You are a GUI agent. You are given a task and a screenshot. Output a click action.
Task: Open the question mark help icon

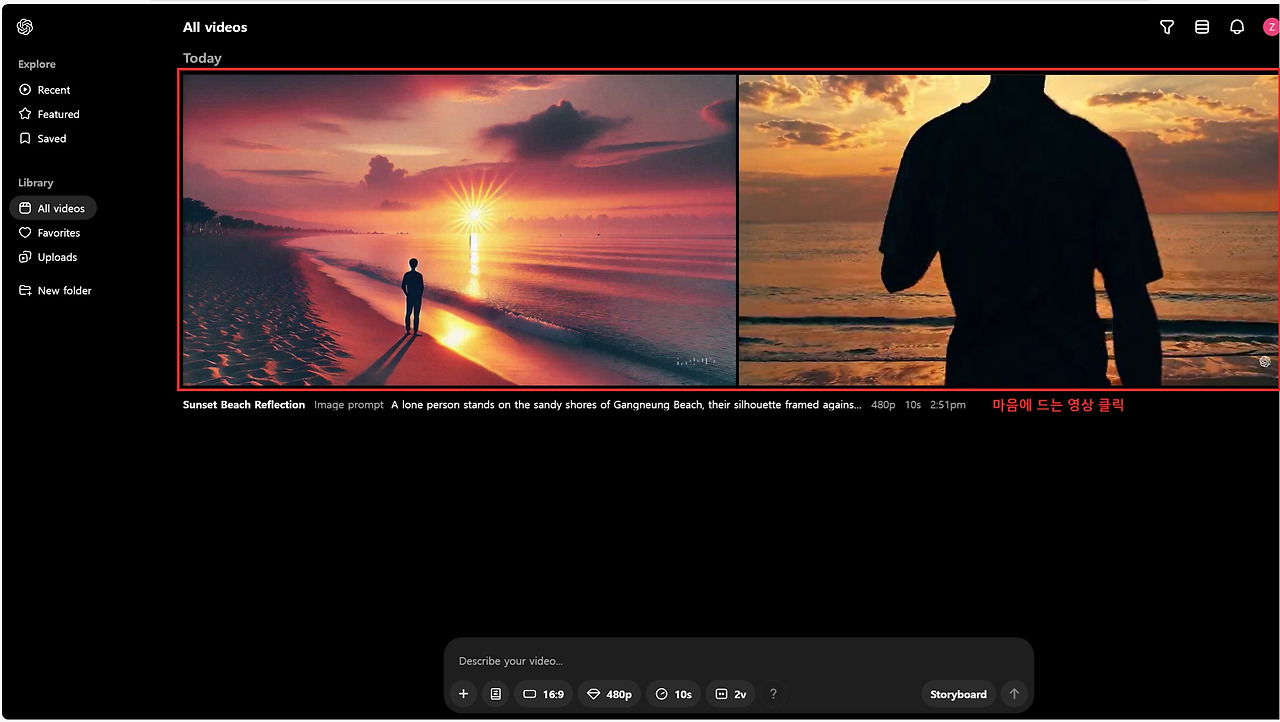773,694
